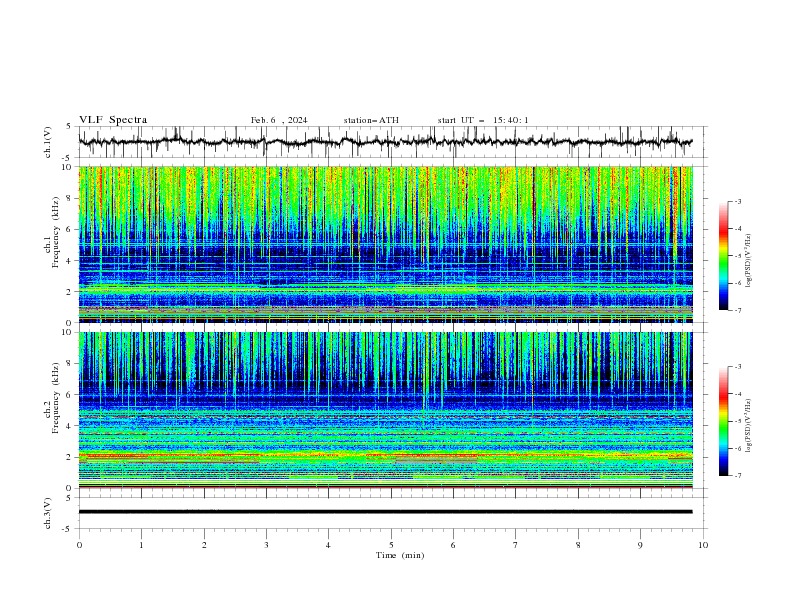Click the ch.2 spectrogram panel
Viewport: 792px width, 612px height.
coord(385,410)
